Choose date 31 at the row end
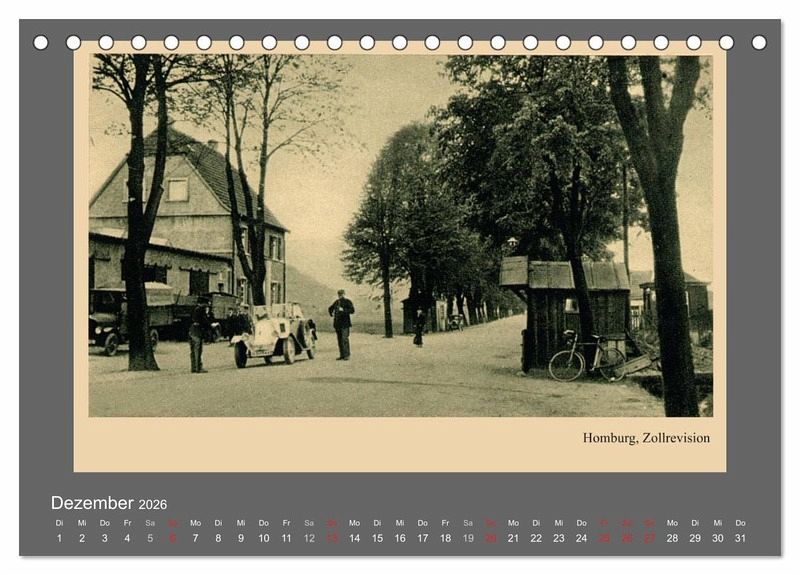 [x=740, y=538]
